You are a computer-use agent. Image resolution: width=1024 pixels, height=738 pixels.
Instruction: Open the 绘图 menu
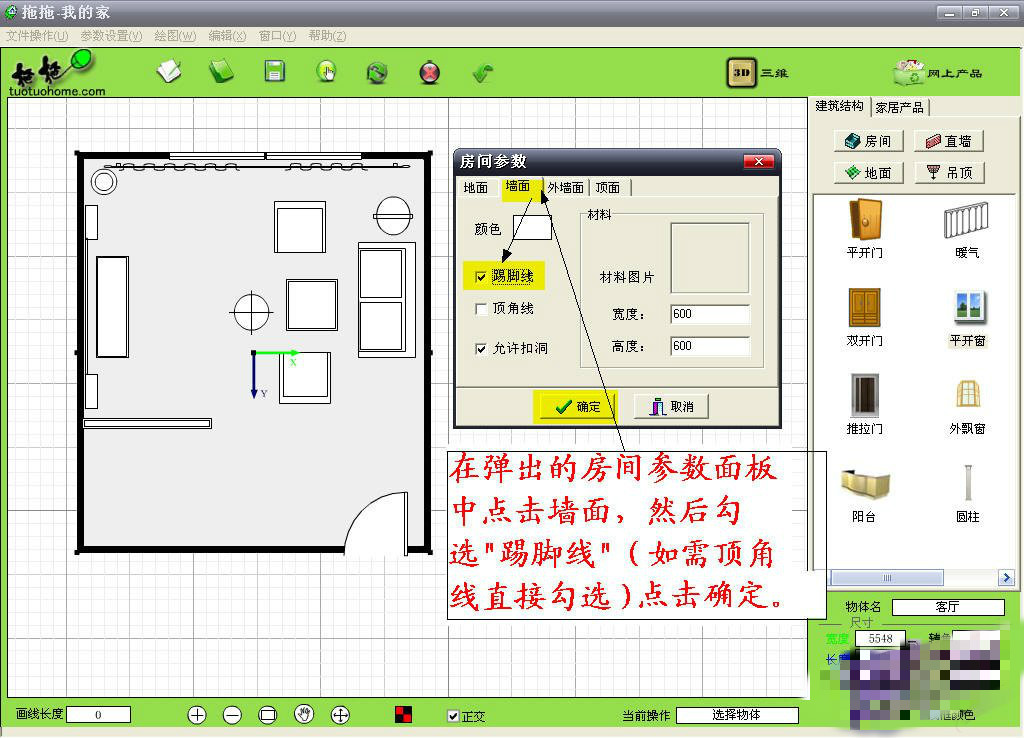175,36
